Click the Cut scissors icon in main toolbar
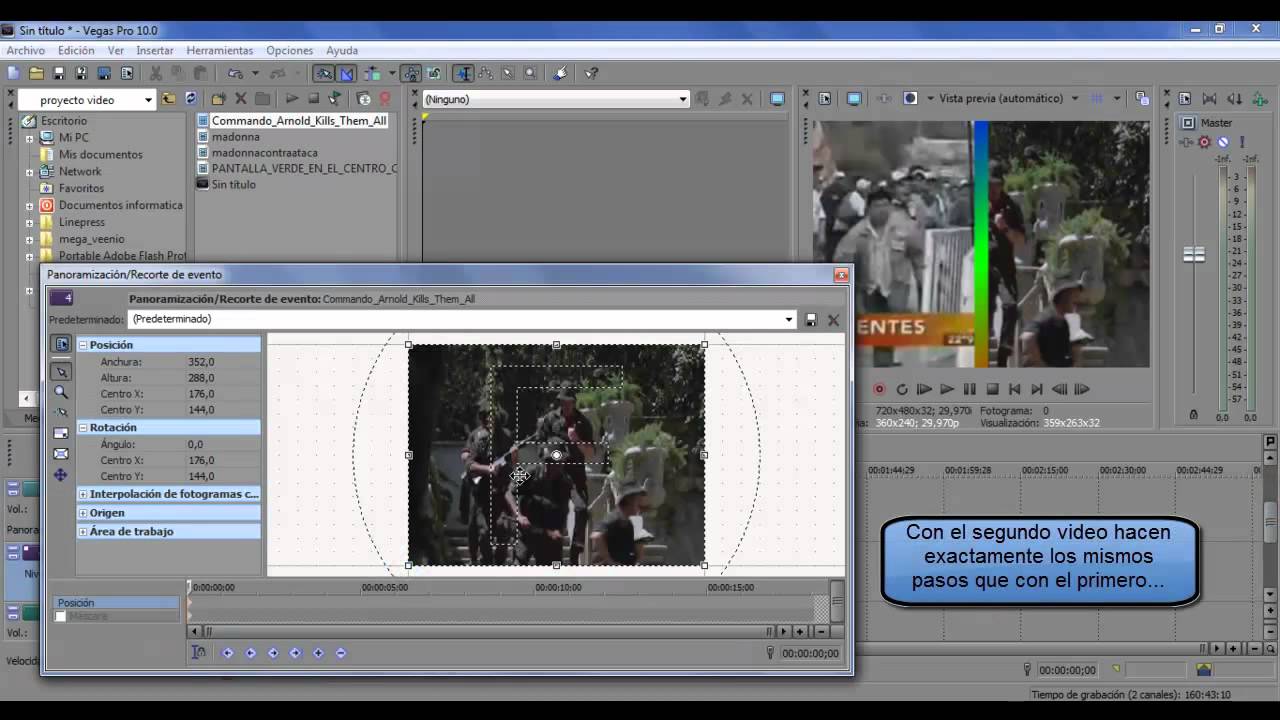The height and width of the screenshot is (720, 1280). point(156,73)
